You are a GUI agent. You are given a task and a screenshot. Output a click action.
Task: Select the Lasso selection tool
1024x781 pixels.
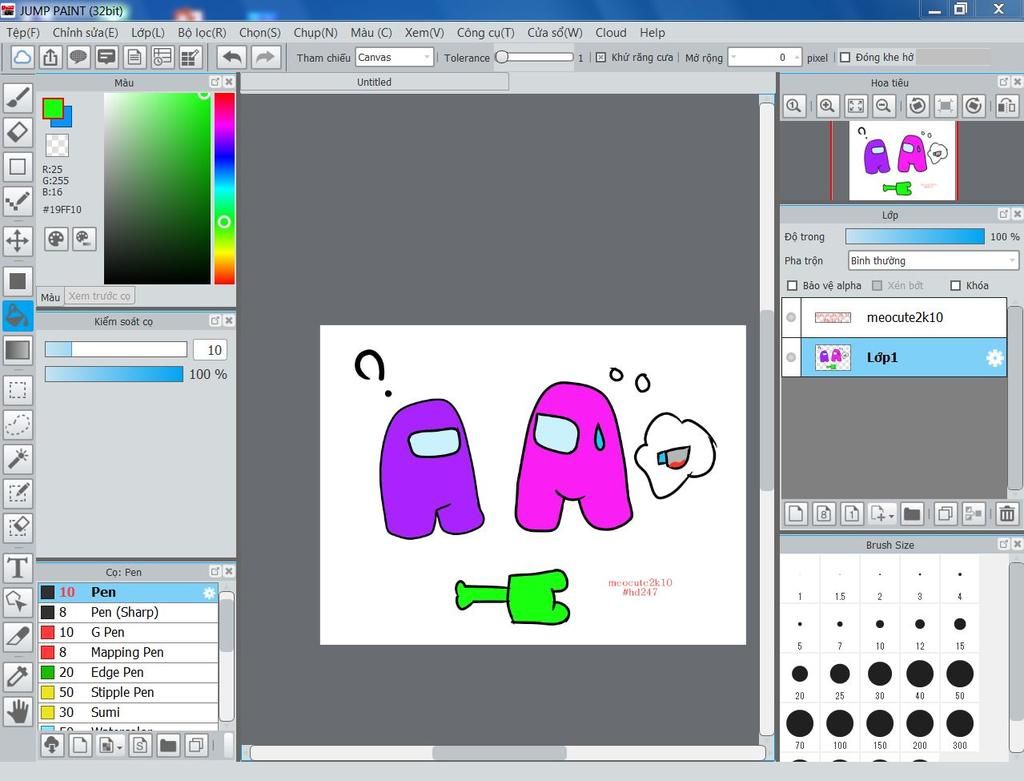18,424
